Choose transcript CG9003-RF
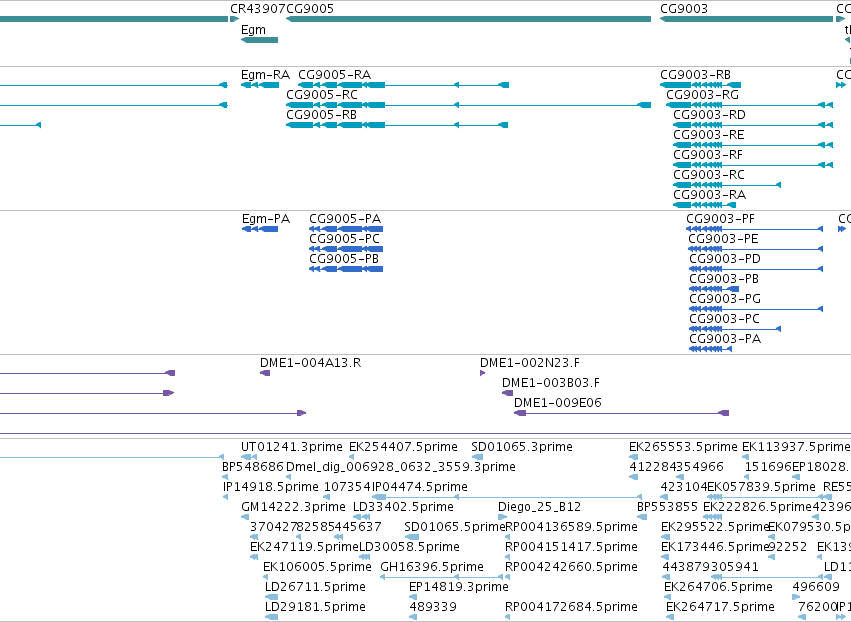 pos(708,155)
